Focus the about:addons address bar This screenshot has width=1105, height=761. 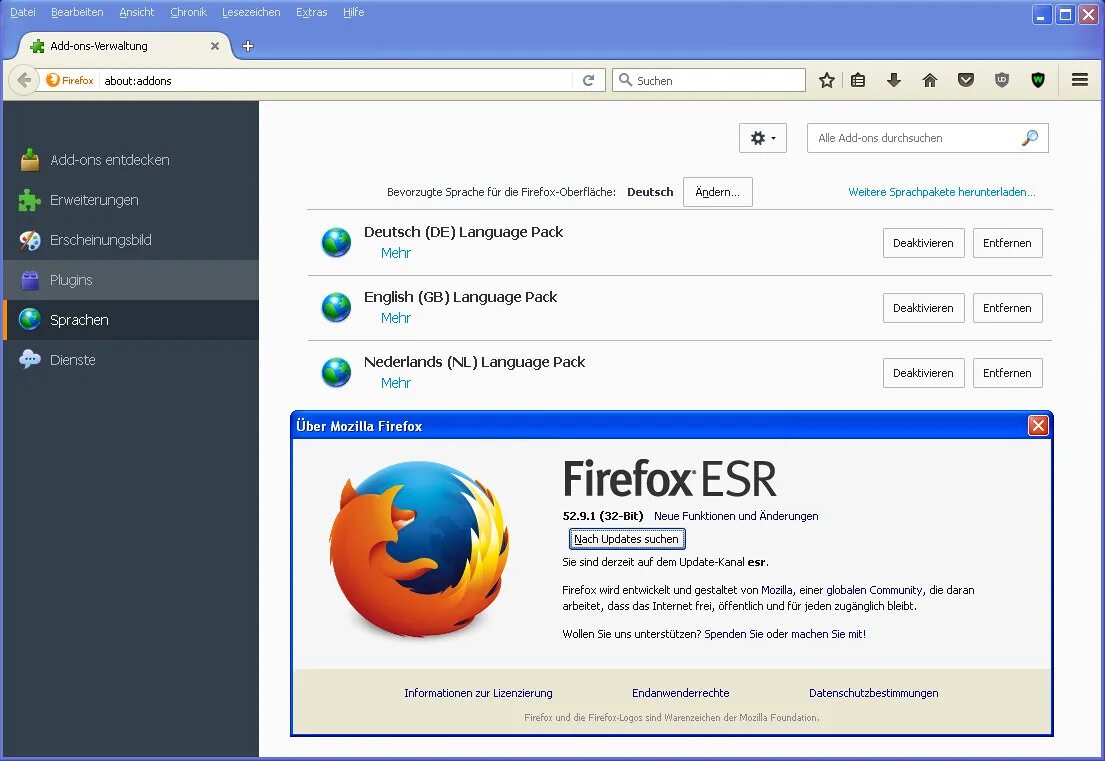point(337,80)
